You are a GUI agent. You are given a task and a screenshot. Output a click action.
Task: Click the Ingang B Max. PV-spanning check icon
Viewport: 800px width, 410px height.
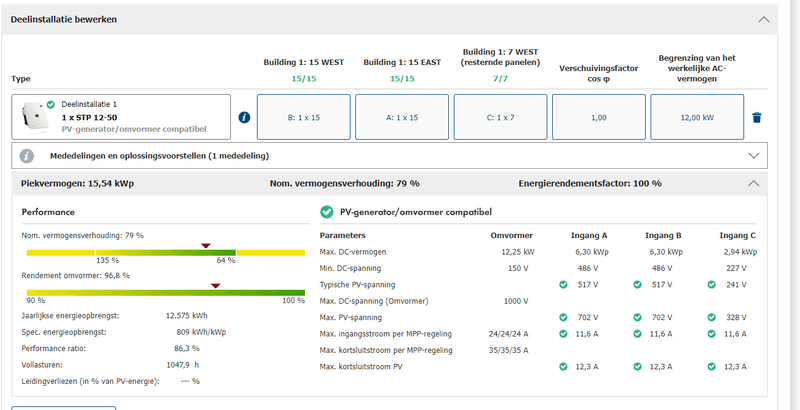639,317
